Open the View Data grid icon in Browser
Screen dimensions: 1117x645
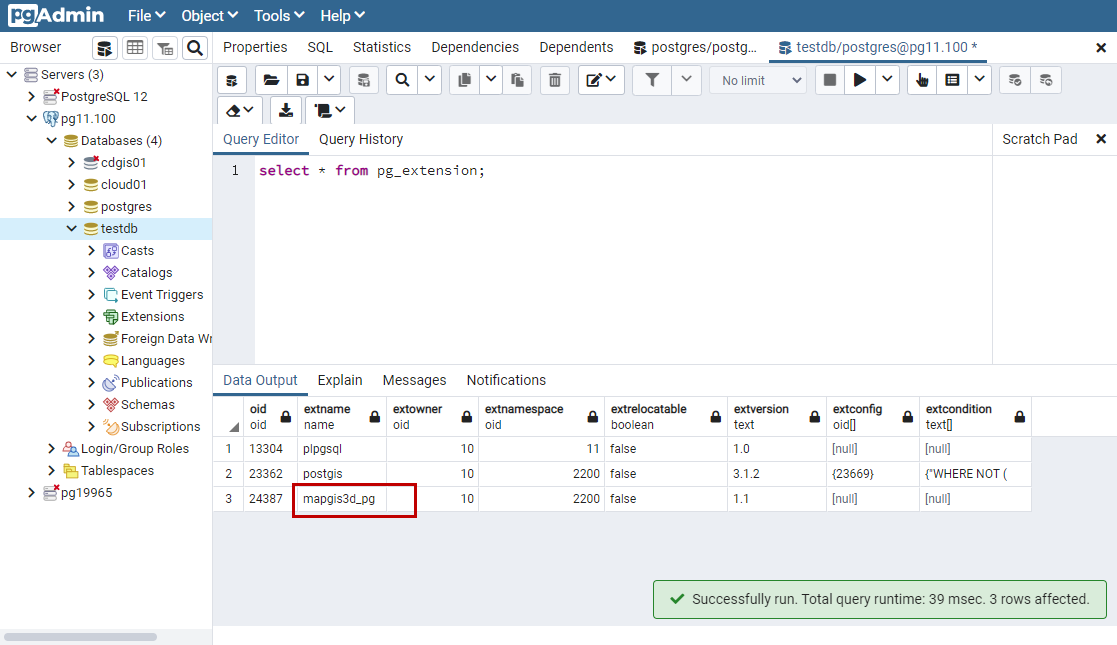point(134,48)
